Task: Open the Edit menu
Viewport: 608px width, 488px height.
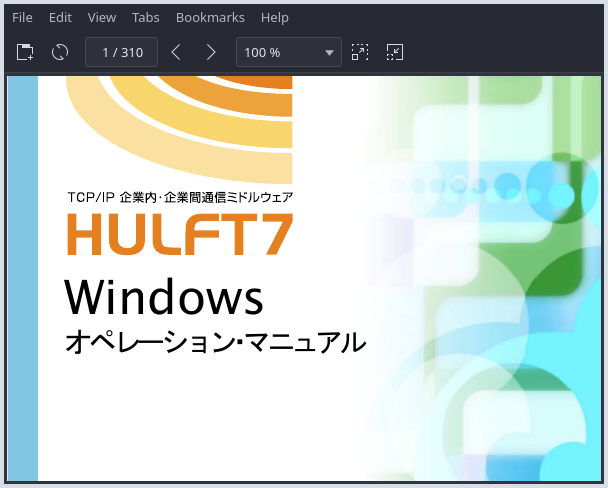Action: pyautogui.click(x=60, y=17)
